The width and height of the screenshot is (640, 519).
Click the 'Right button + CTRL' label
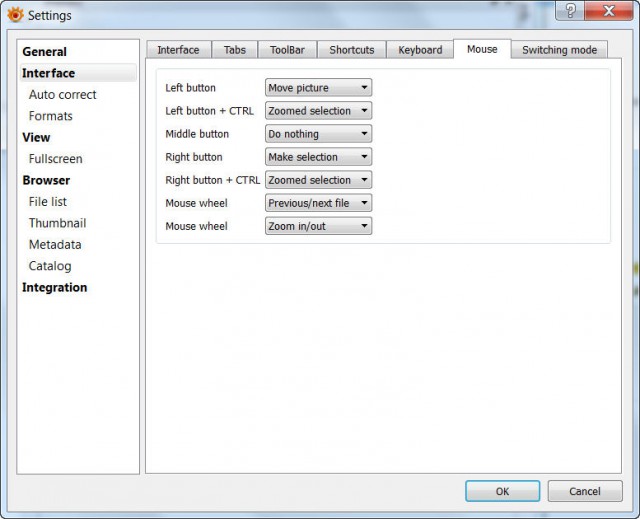tap(213, 180)
